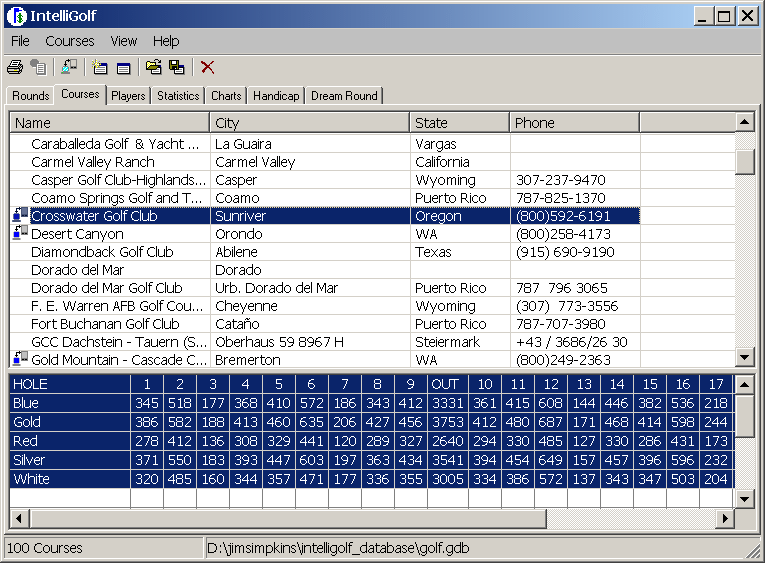
Task: Select the Courses tab
Action: (80, 94)
